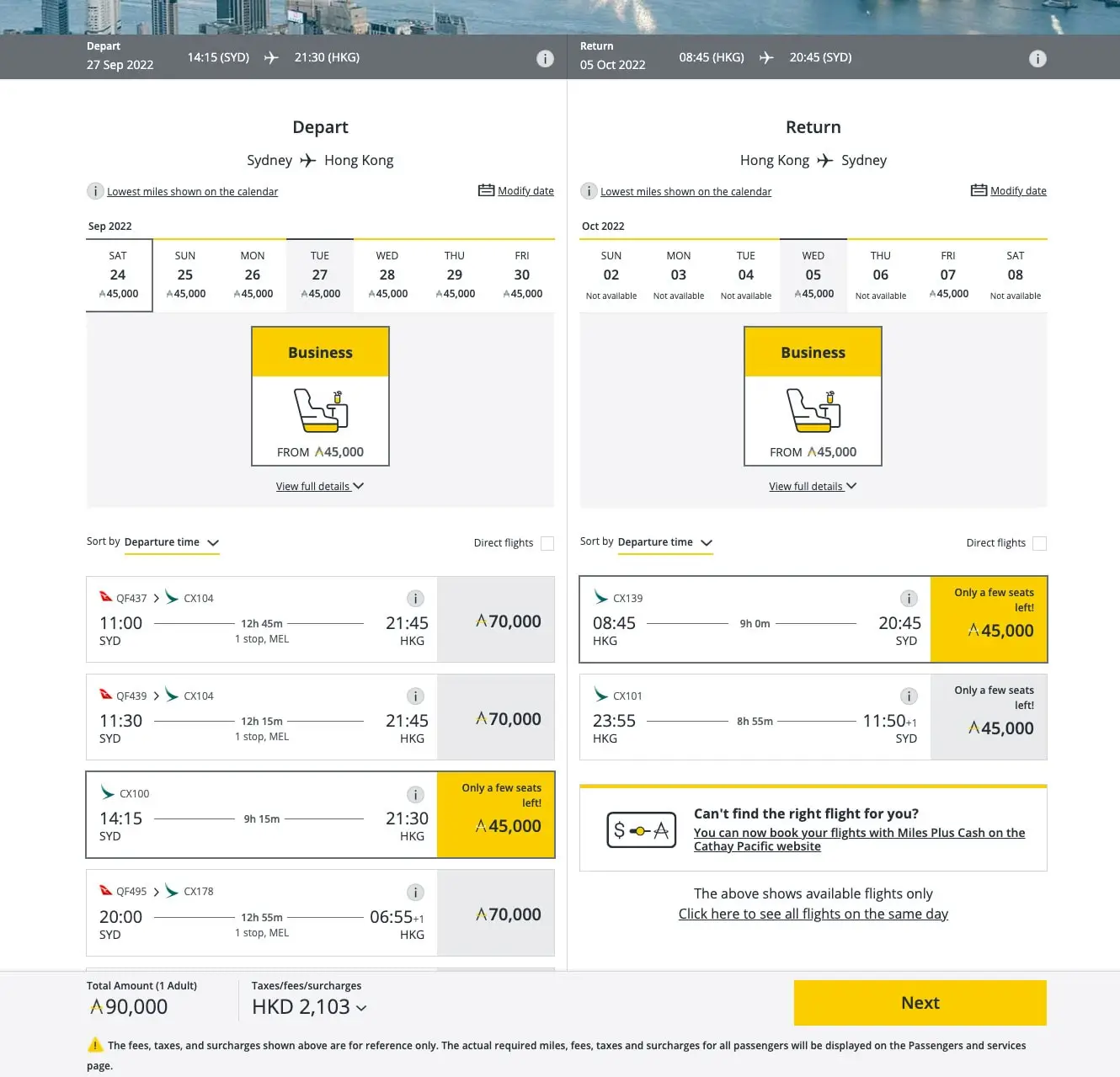Click here to see all flights link
1120x1077 pixels.
[x=813, y=914]
